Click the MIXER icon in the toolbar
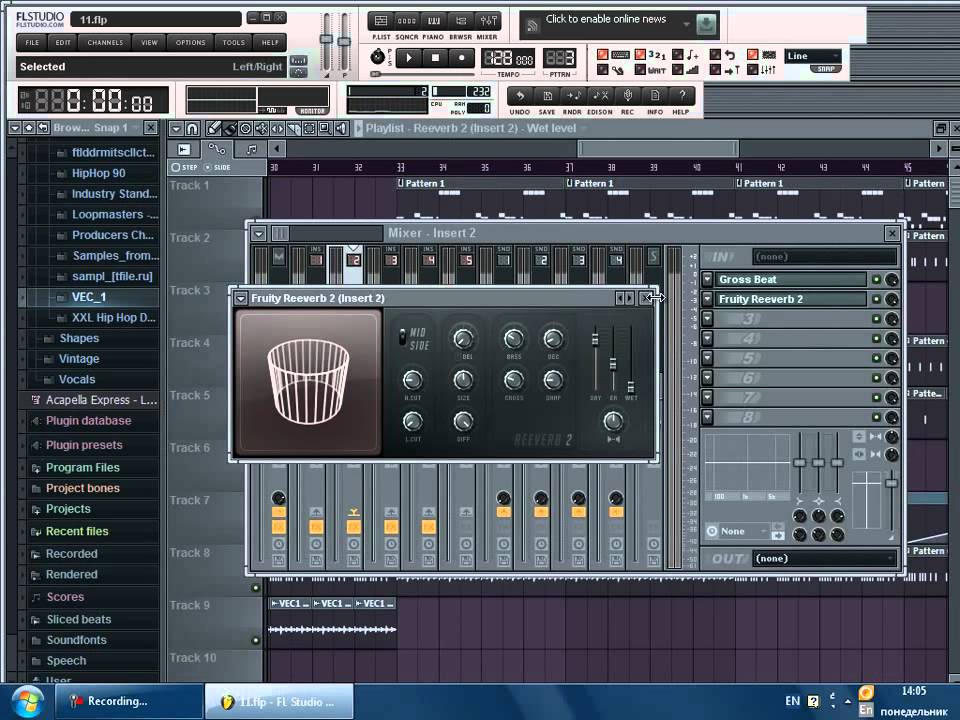This screenshot has width=960, height=720. (x=487, y=22)
